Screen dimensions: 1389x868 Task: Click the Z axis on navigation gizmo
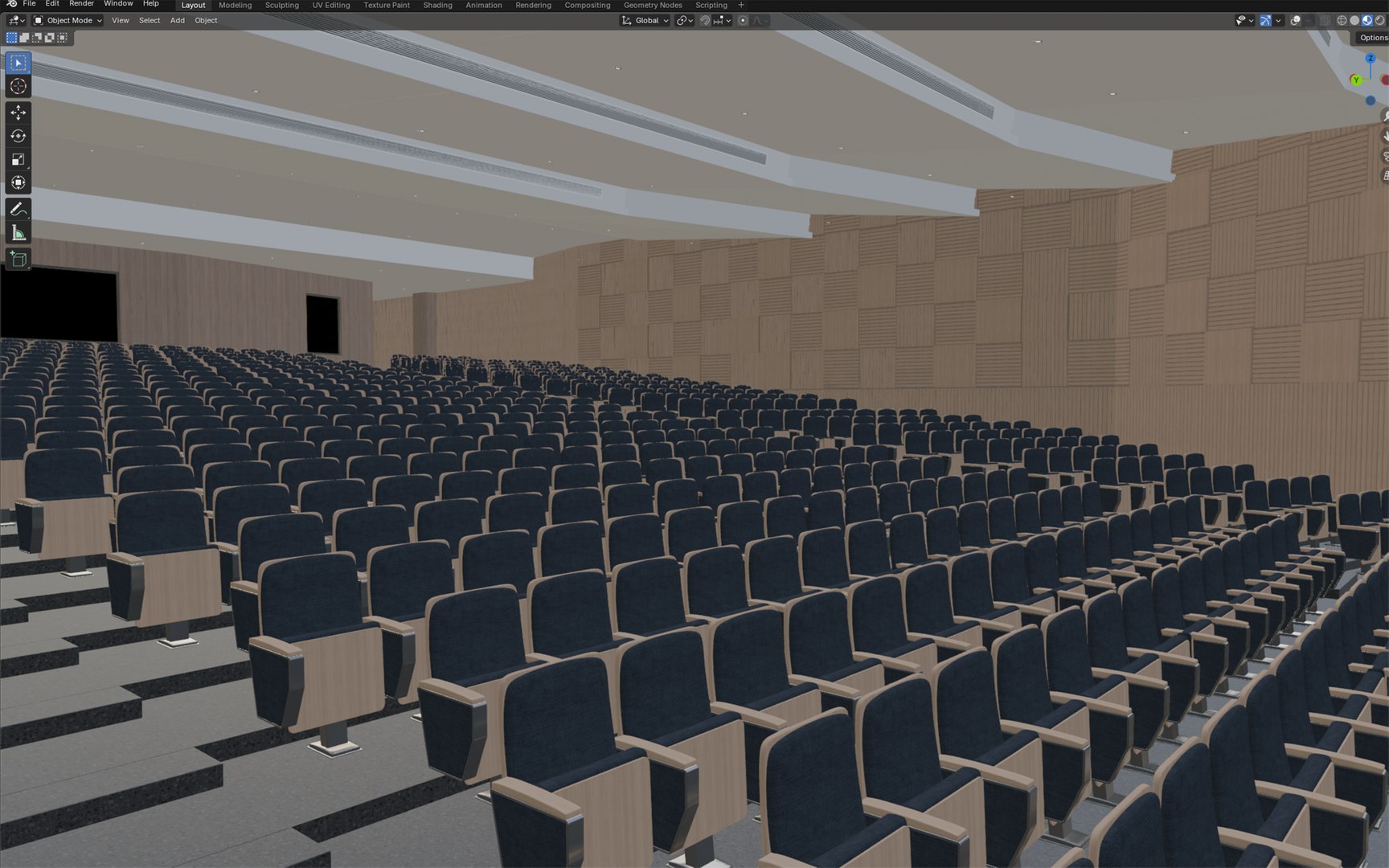tap(1371, 59)
